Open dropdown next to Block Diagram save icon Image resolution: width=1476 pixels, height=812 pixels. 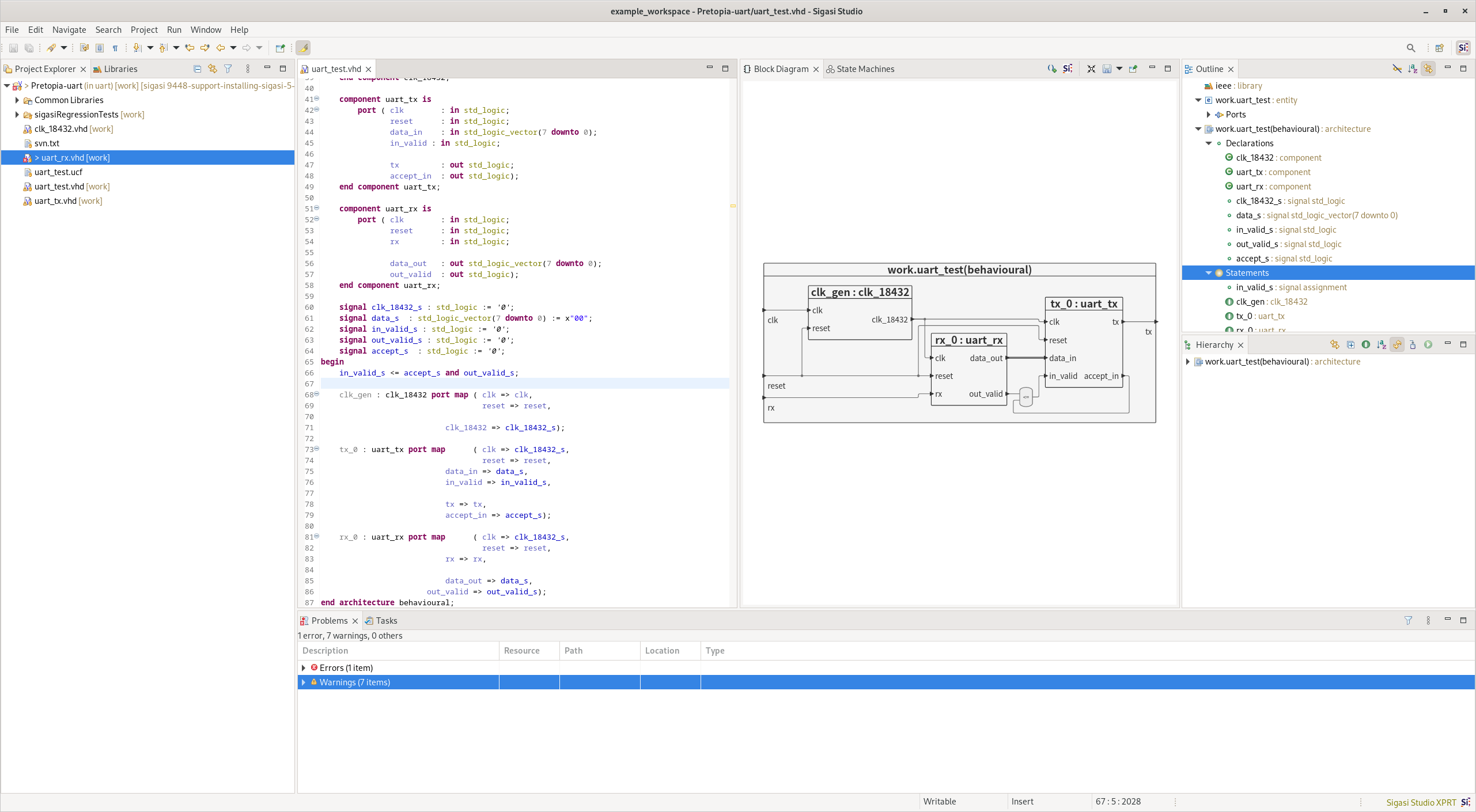coord(1119,69)
